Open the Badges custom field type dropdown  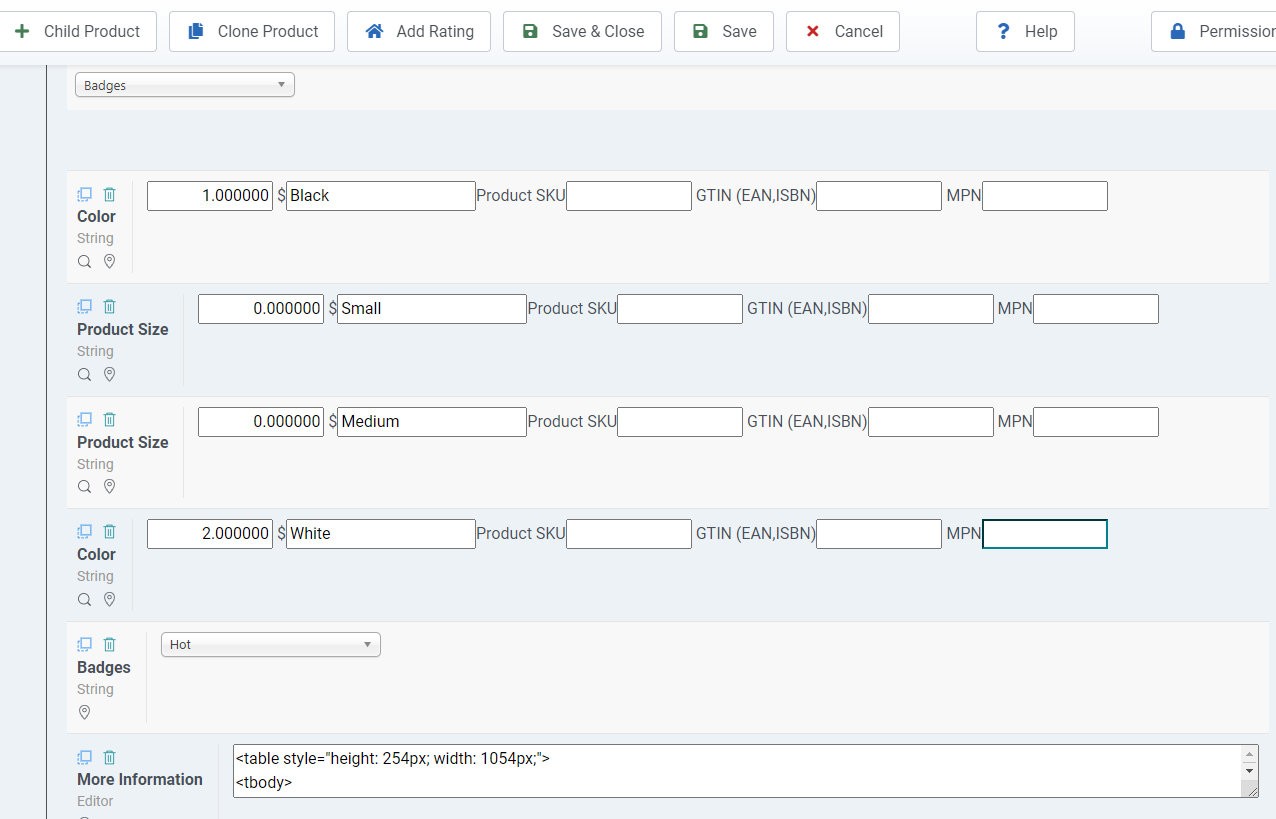185,86
